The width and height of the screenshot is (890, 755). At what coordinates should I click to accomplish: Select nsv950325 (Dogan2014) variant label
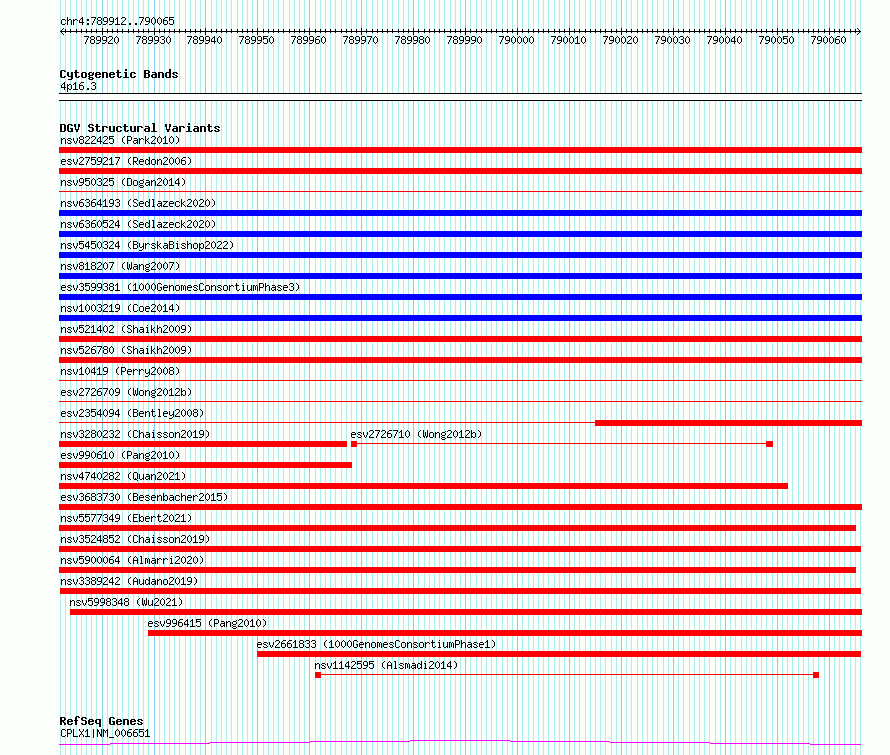coord(123,182)
